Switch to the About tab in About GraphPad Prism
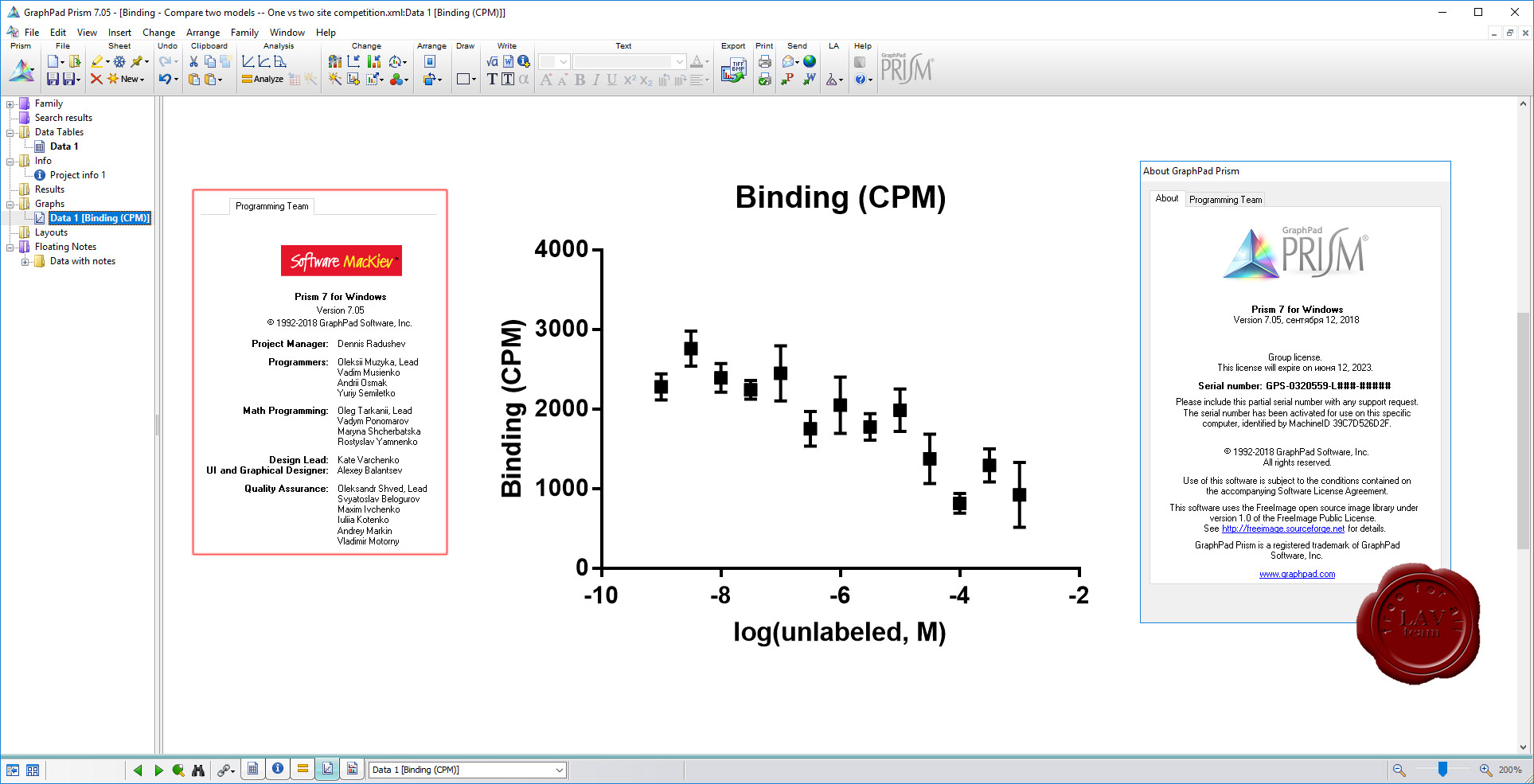Viewport: 1534px width, 784px height. click(1166, 199)
